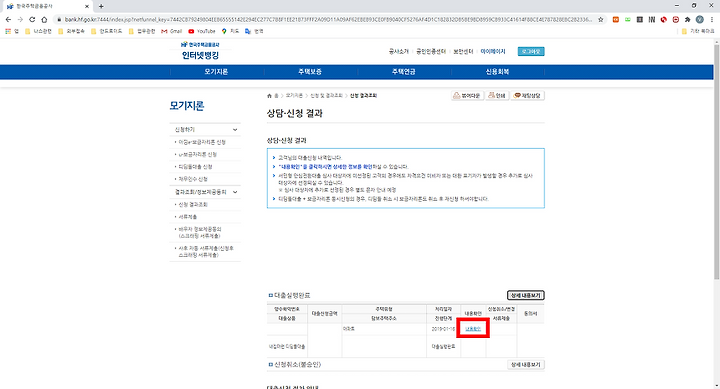Open the 주택연금 main menu
The image size is (720, 389).
pyautogui.click(x=404, y=72)
